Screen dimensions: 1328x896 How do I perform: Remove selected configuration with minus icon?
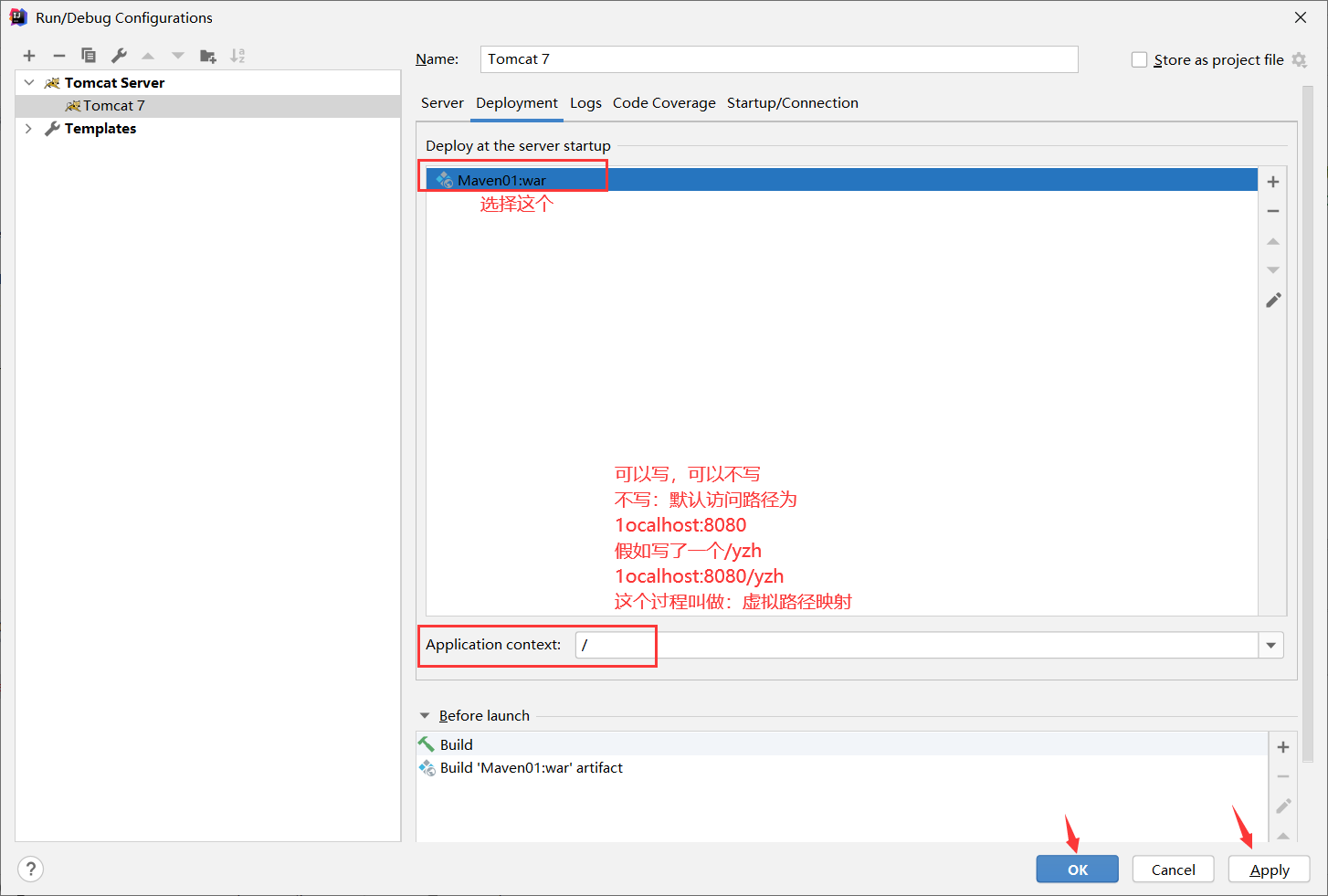[59, 56]
